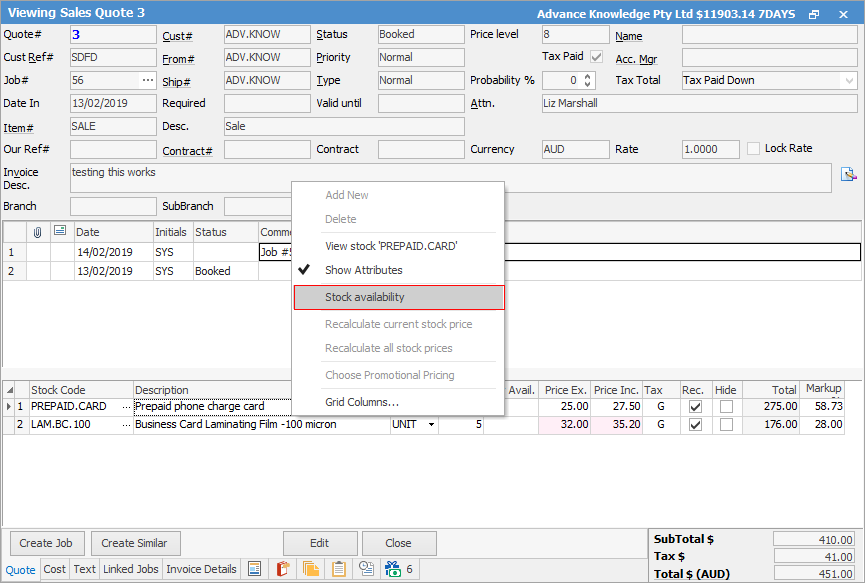Click the red book tab icon
This screenshot has height=583, width=865.
click(x=283, y=569)
